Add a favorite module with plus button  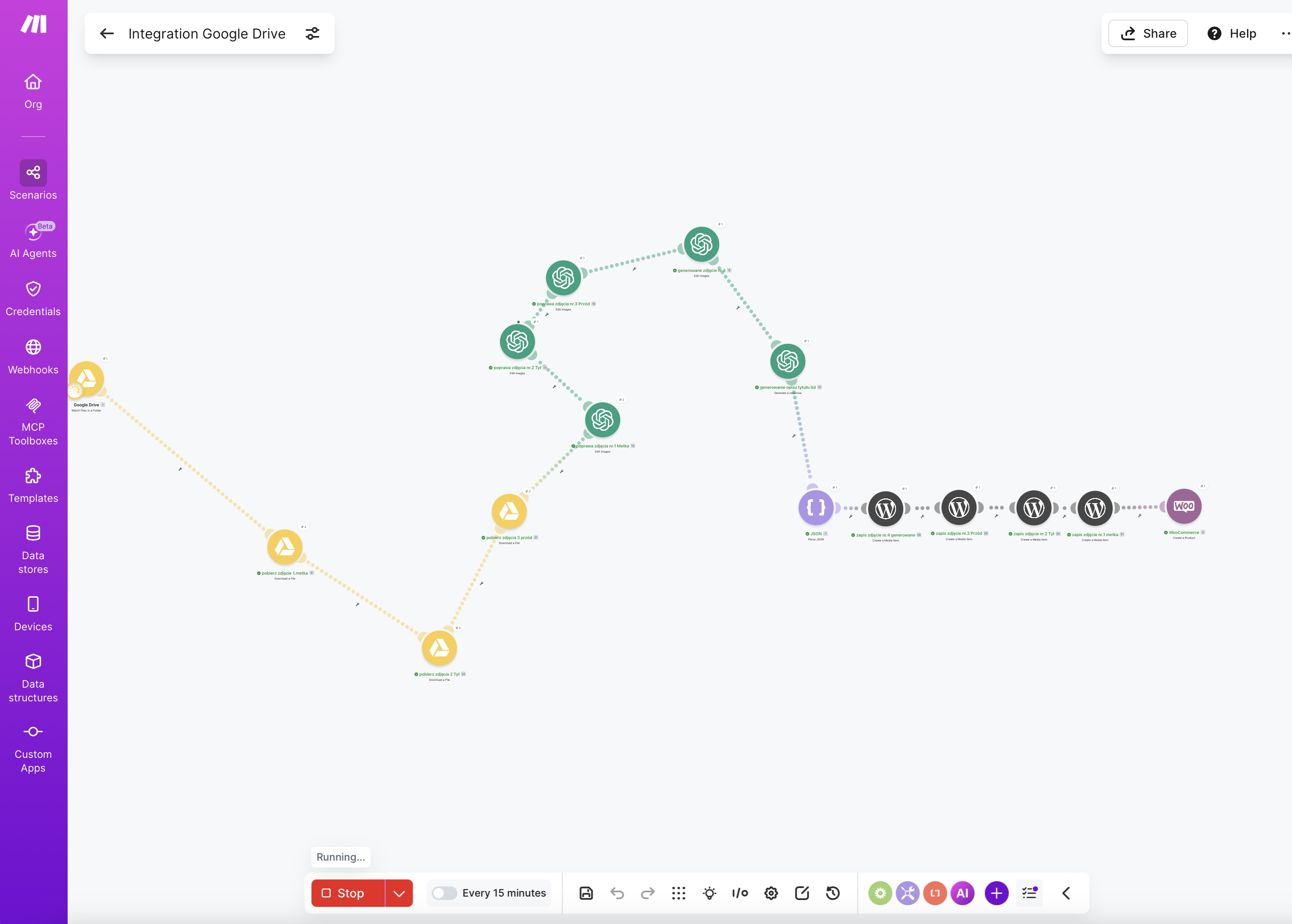coord(997,893)
